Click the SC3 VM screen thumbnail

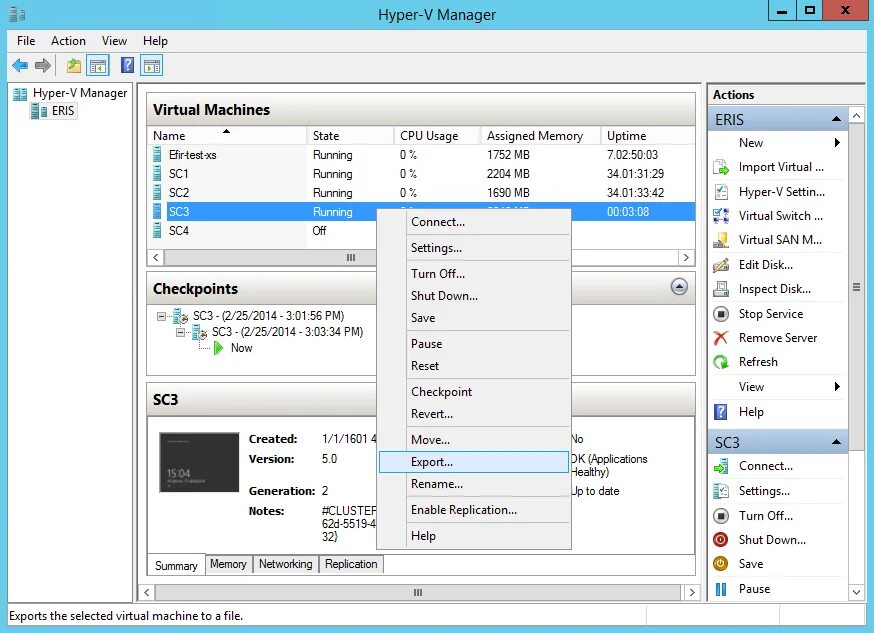(199, 462)
